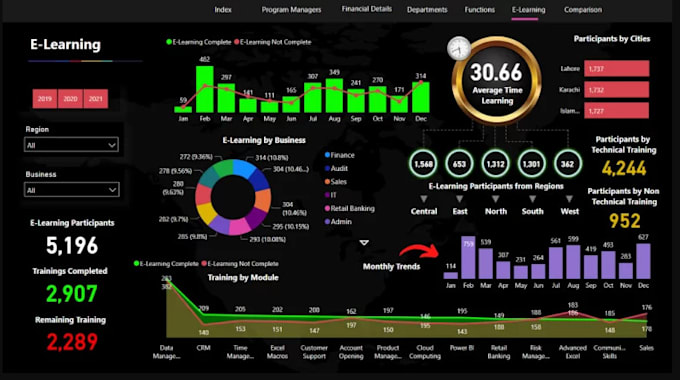Viewport: 680px width, 380px height.
Task: Select the Islamabad bar 1,727
Action: tap(616, 111)
